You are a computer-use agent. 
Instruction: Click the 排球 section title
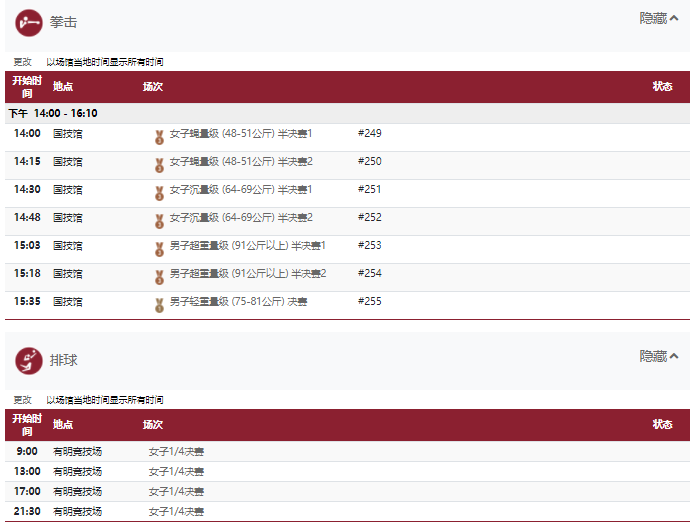[63, 360]
